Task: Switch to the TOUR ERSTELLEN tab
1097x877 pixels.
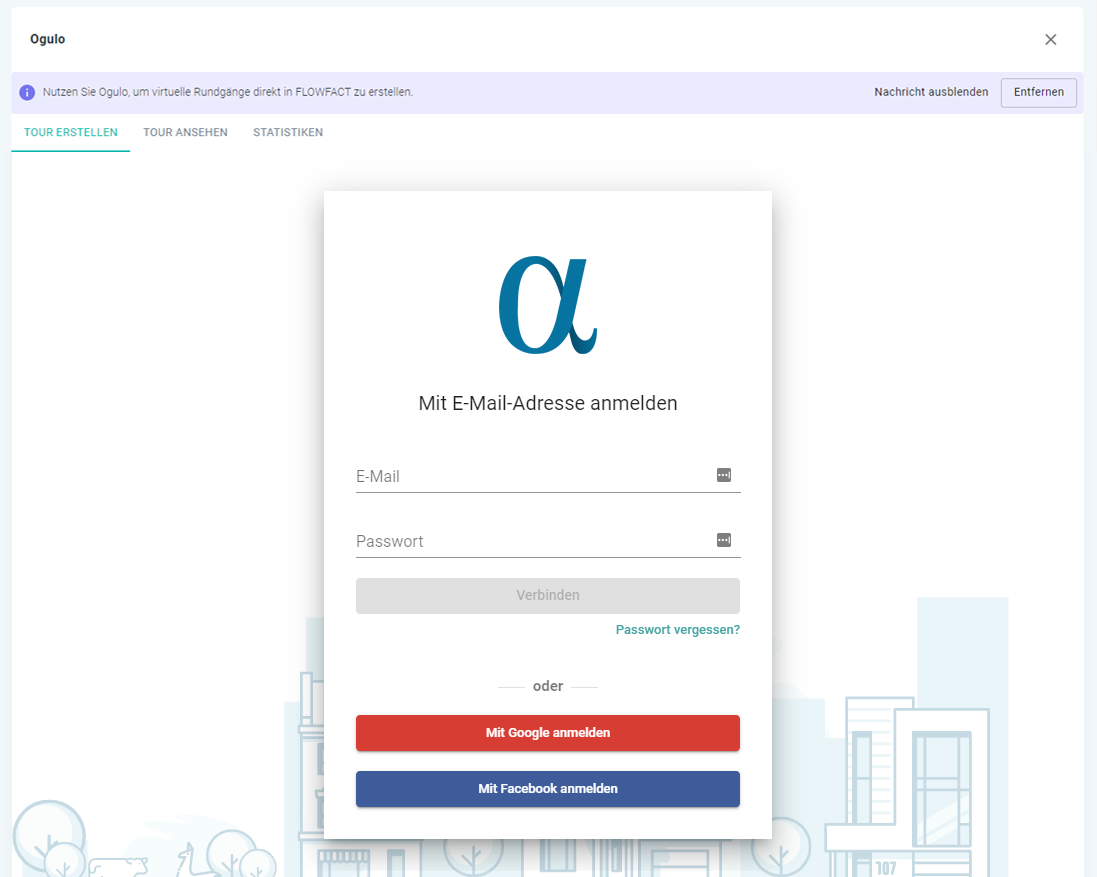Action: pos(71,132)
